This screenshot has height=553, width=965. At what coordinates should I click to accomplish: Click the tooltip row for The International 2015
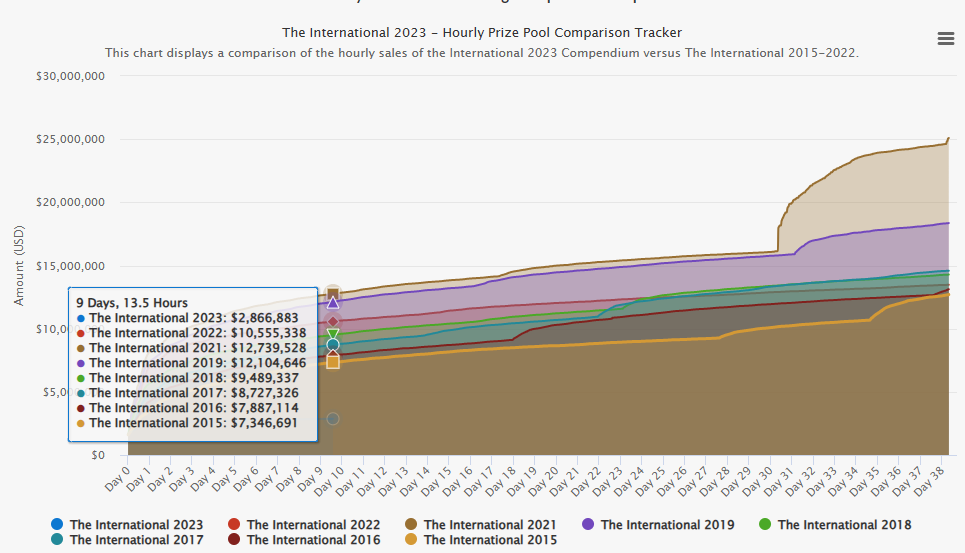(187, 423)
